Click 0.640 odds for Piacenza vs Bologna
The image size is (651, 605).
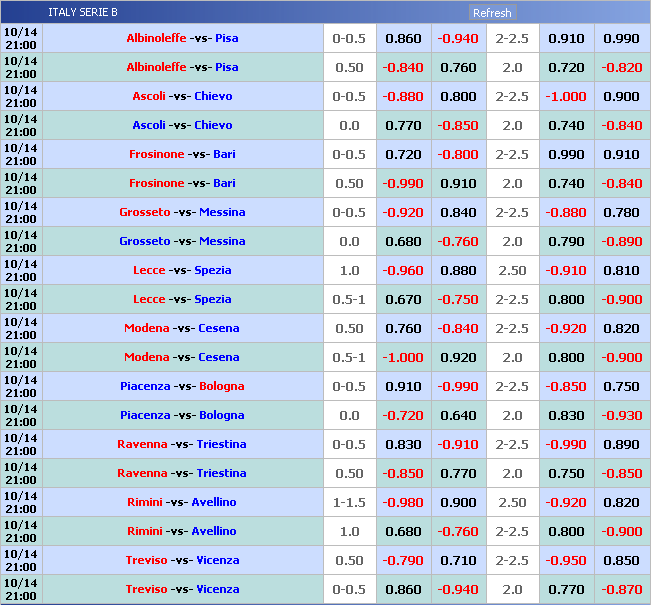pos(458,415)
